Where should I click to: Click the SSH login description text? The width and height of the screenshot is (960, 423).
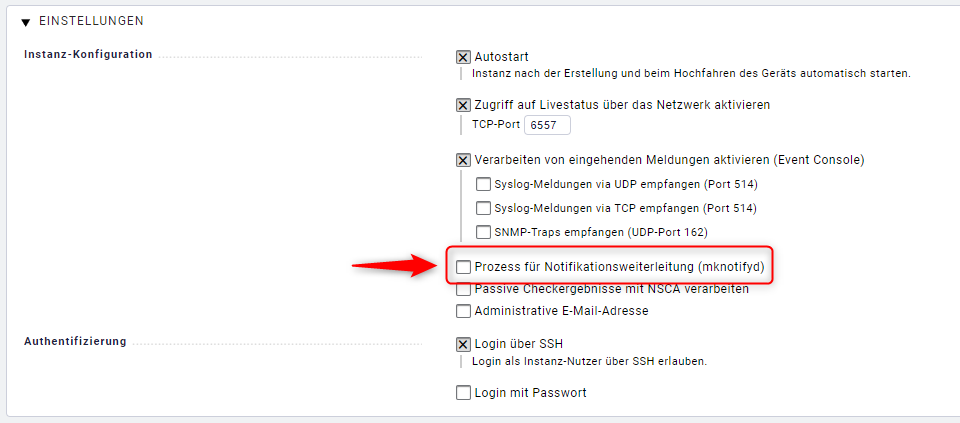click(590, 361)
